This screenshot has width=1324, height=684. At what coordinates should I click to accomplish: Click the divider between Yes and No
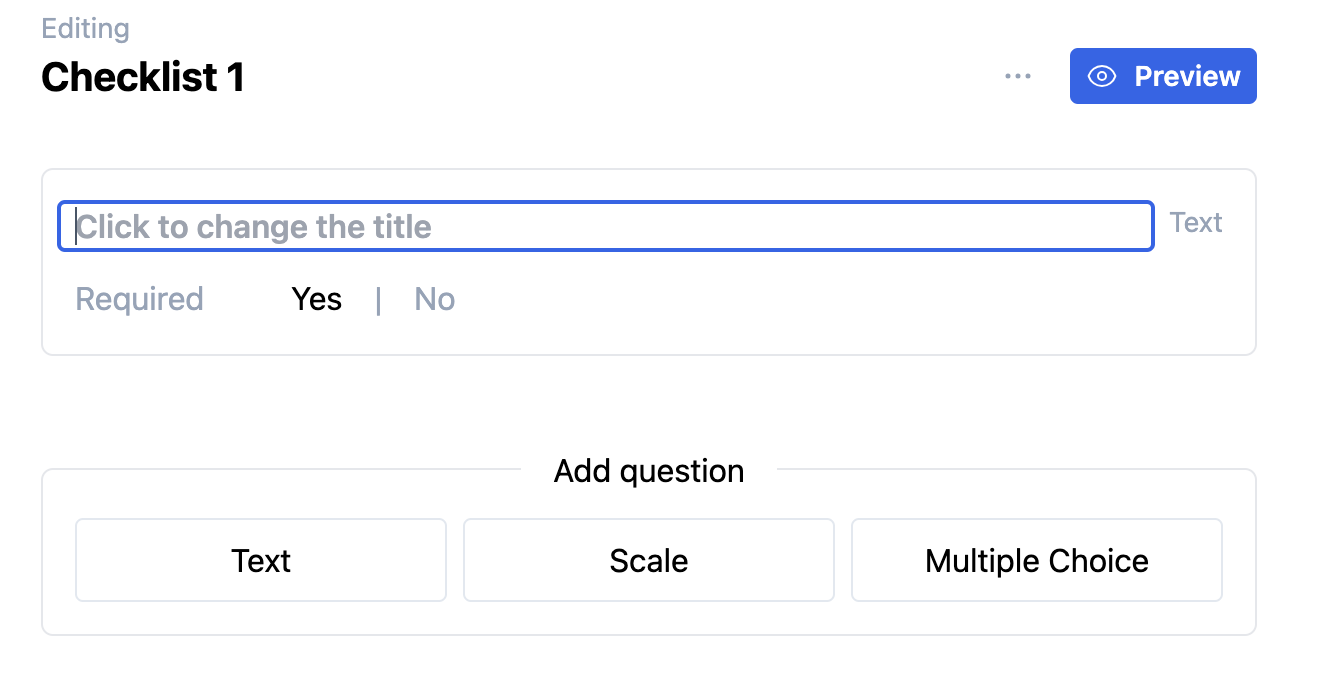pyautogui.click(x=378, y=299)
